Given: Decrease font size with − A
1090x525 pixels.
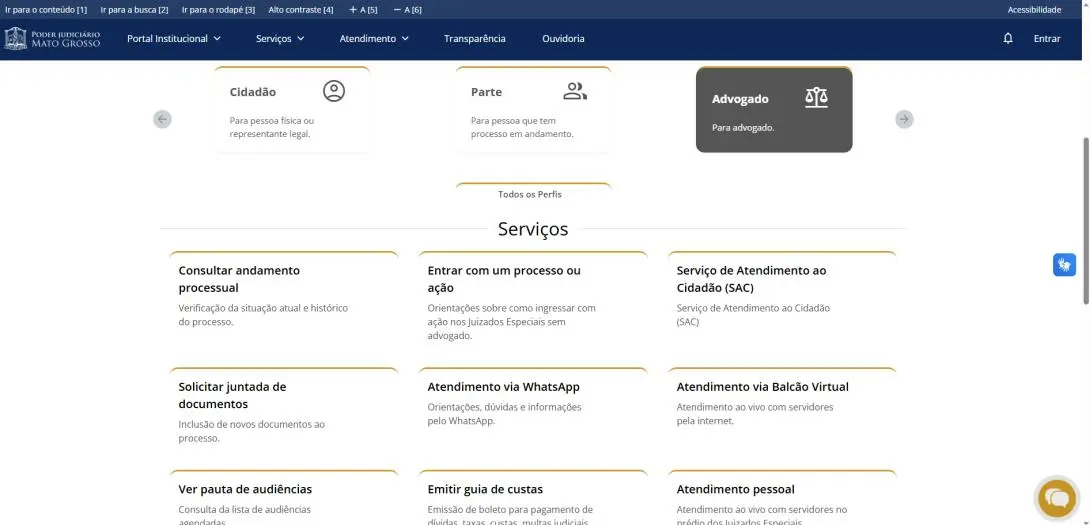Looking at the screenshot, I should coord(407,10).
